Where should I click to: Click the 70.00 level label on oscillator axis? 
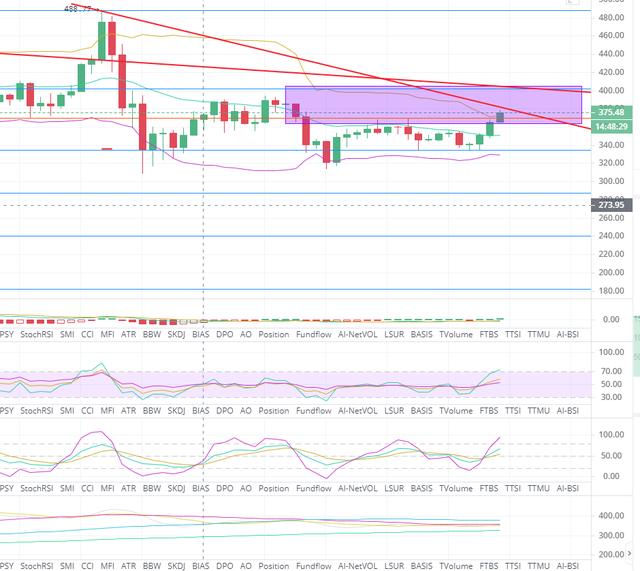(611, 371)
